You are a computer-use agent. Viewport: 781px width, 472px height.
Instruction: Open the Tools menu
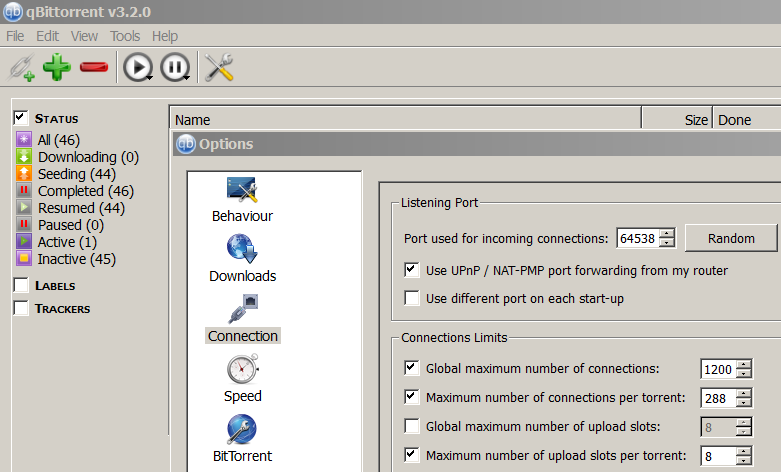click(125, 36)
